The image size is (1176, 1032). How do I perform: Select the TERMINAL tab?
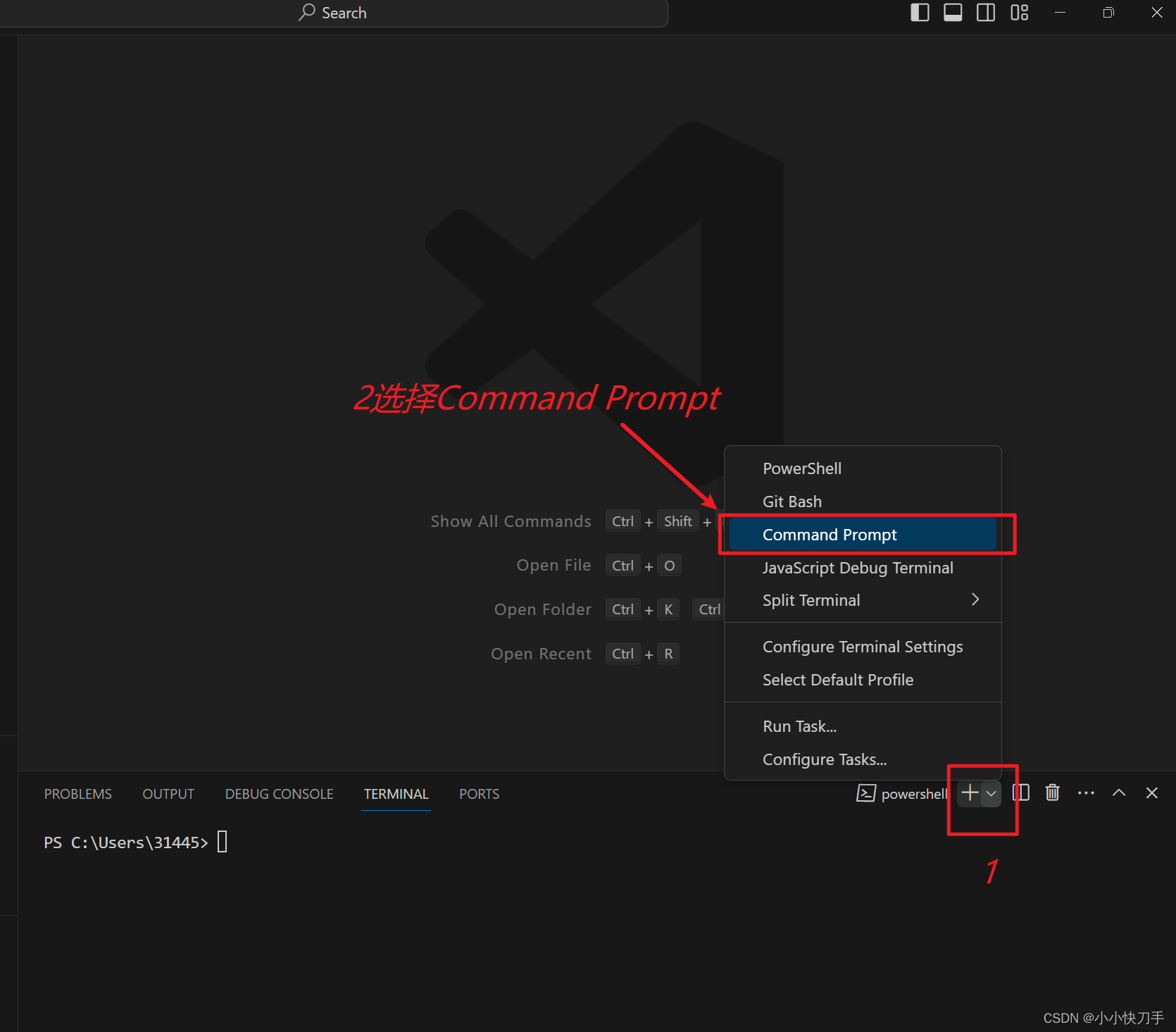[396, 794]
